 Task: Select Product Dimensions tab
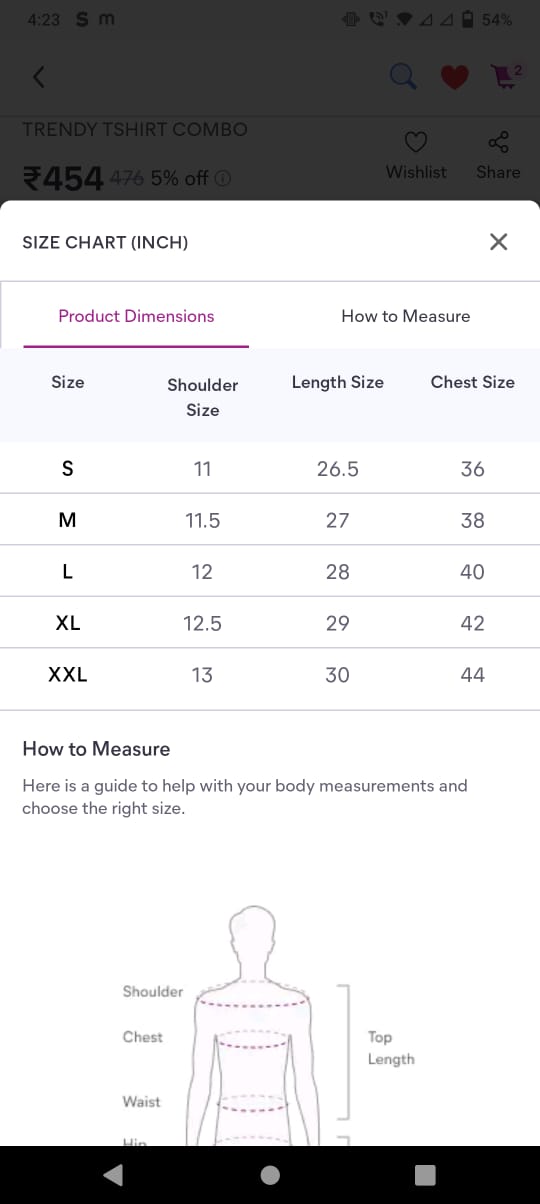point(136,316)
